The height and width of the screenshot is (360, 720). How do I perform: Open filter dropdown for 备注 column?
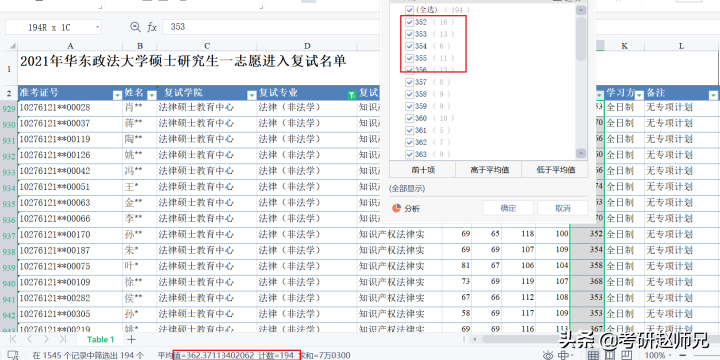click(713, 95)
